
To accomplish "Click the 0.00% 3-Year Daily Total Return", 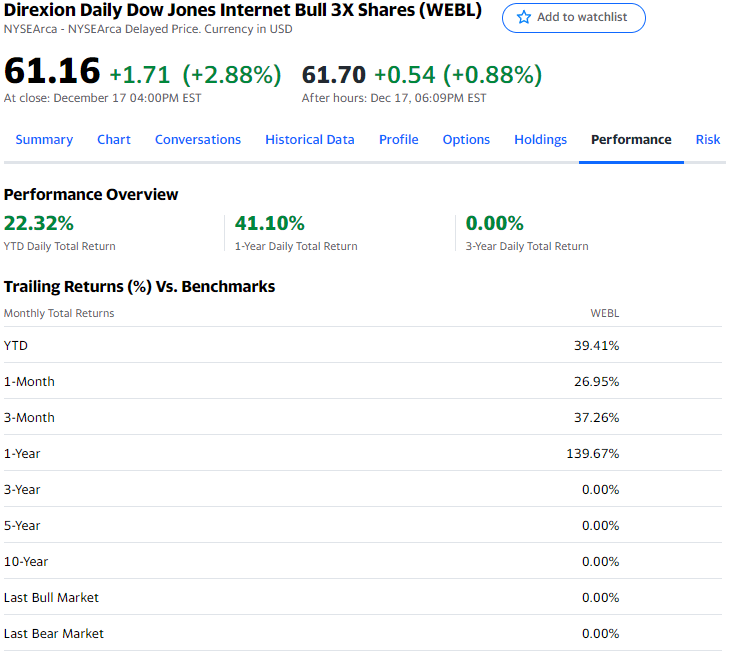I will click(x=494, y=224).
